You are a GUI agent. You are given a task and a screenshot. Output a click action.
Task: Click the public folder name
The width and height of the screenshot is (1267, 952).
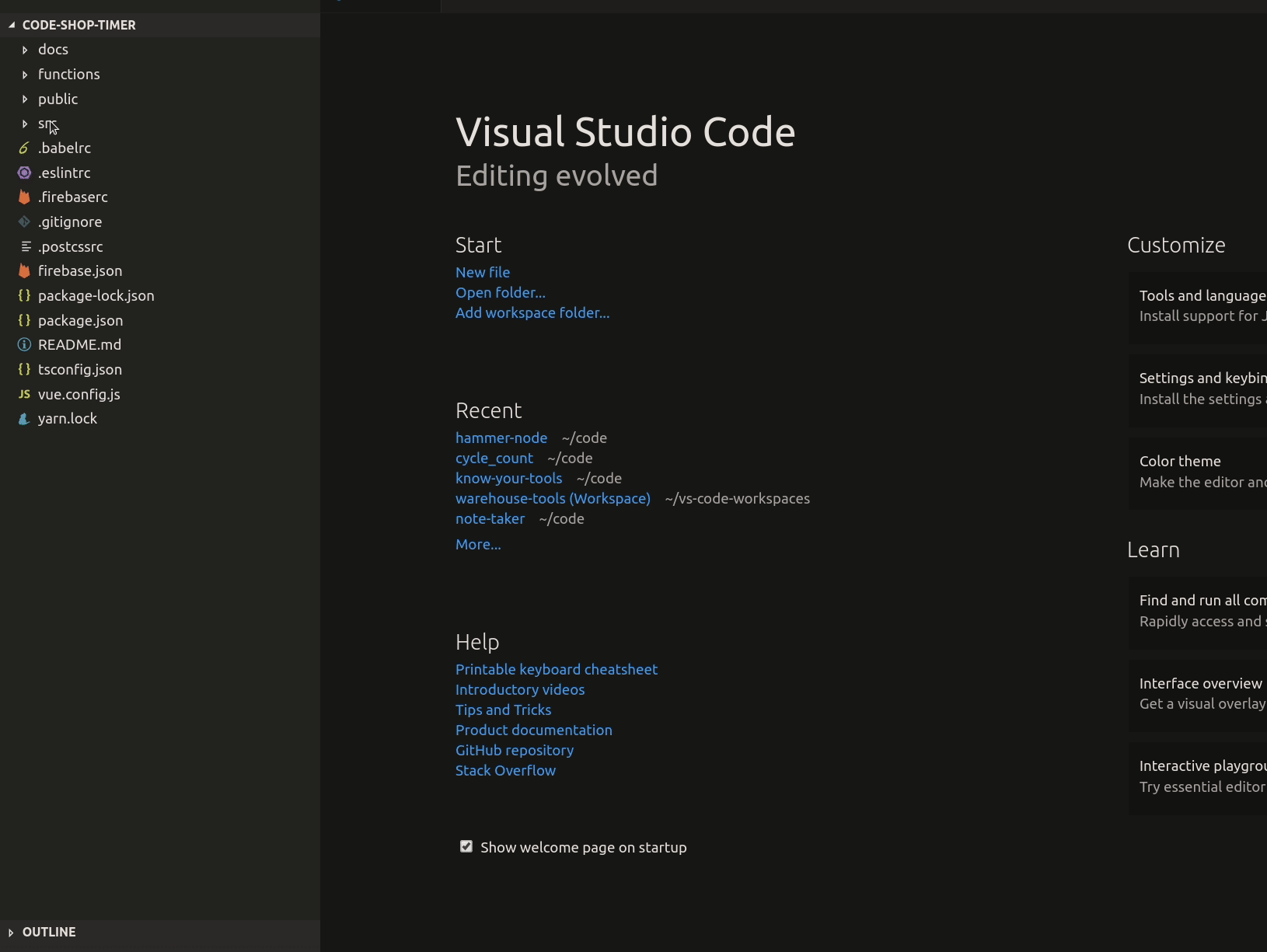[x=58, y=99]
